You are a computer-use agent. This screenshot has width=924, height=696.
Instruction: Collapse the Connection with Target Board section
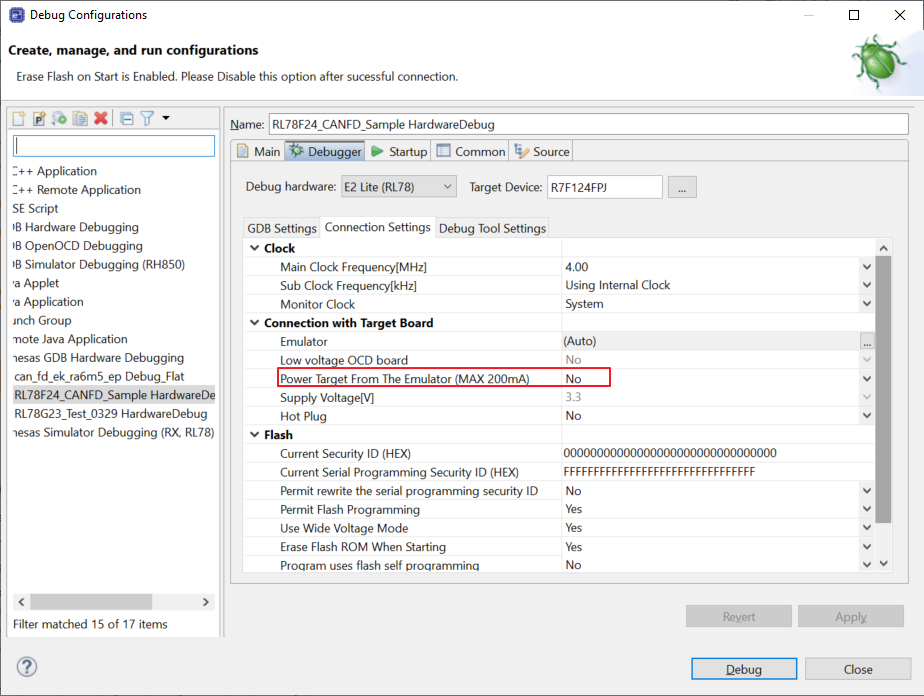[x=255, y=323]
